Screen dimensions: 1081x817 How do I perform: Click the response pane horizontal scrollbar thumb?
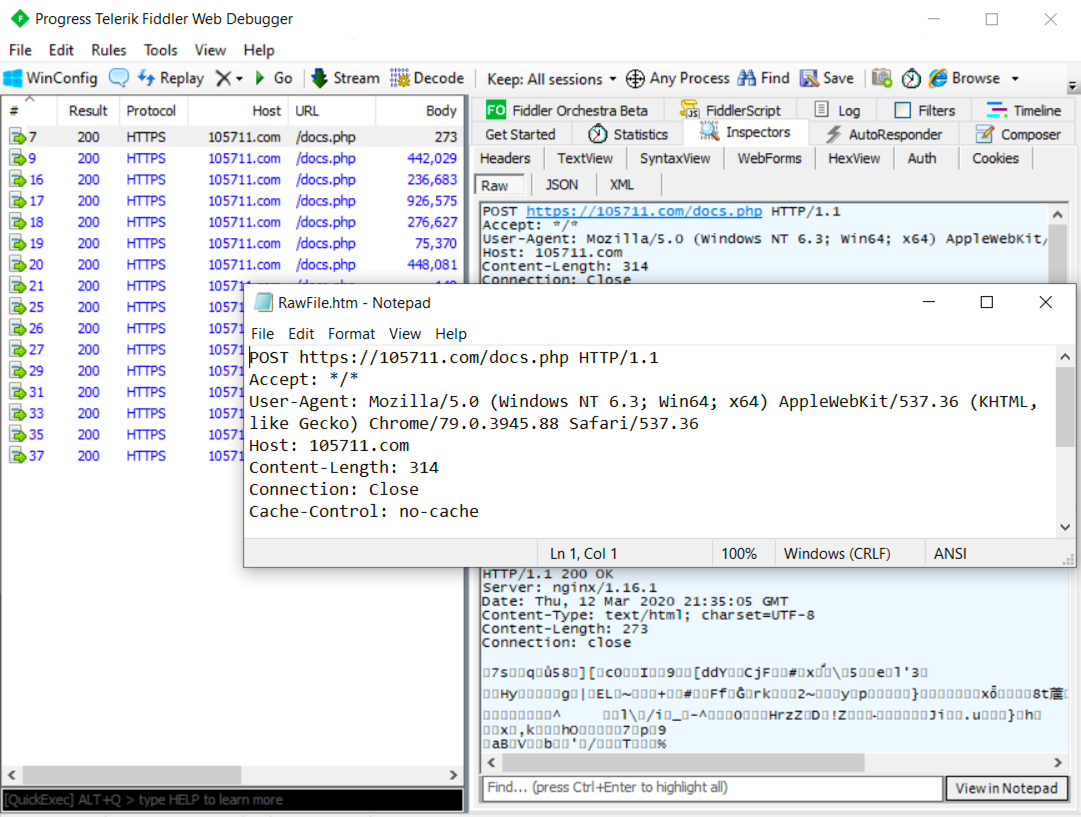(x=683, y=763)
